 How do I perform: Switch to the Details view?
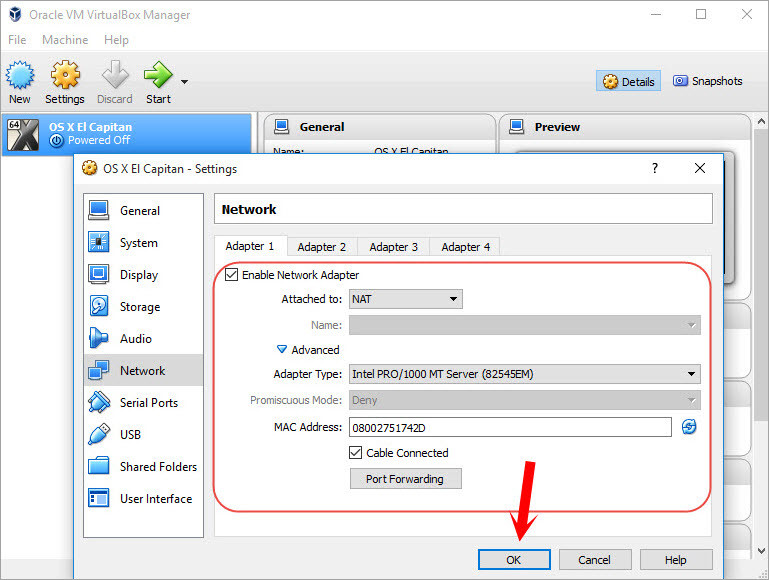(x=628, y=81)
